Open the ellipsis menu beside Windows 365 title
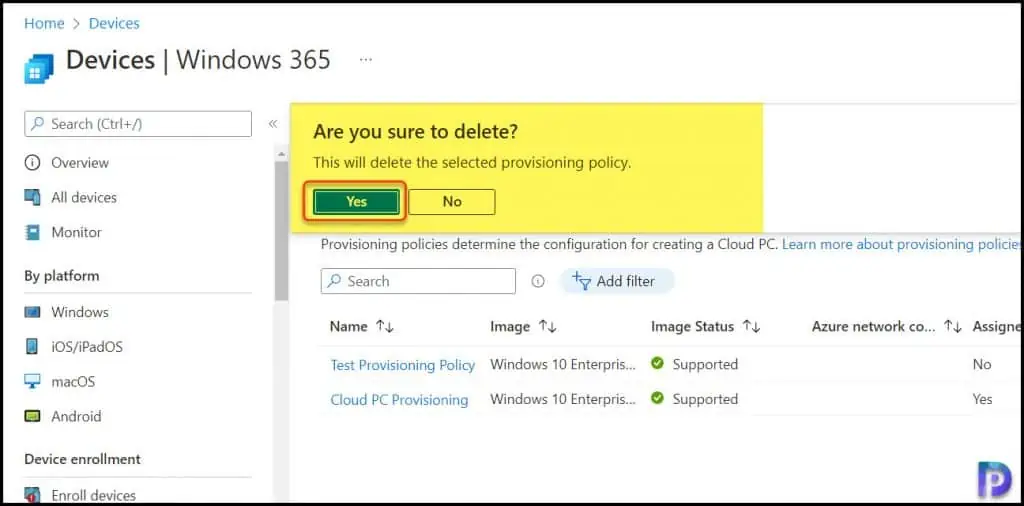Viewport: 1024px width, 506px height. tap(366, 59)
